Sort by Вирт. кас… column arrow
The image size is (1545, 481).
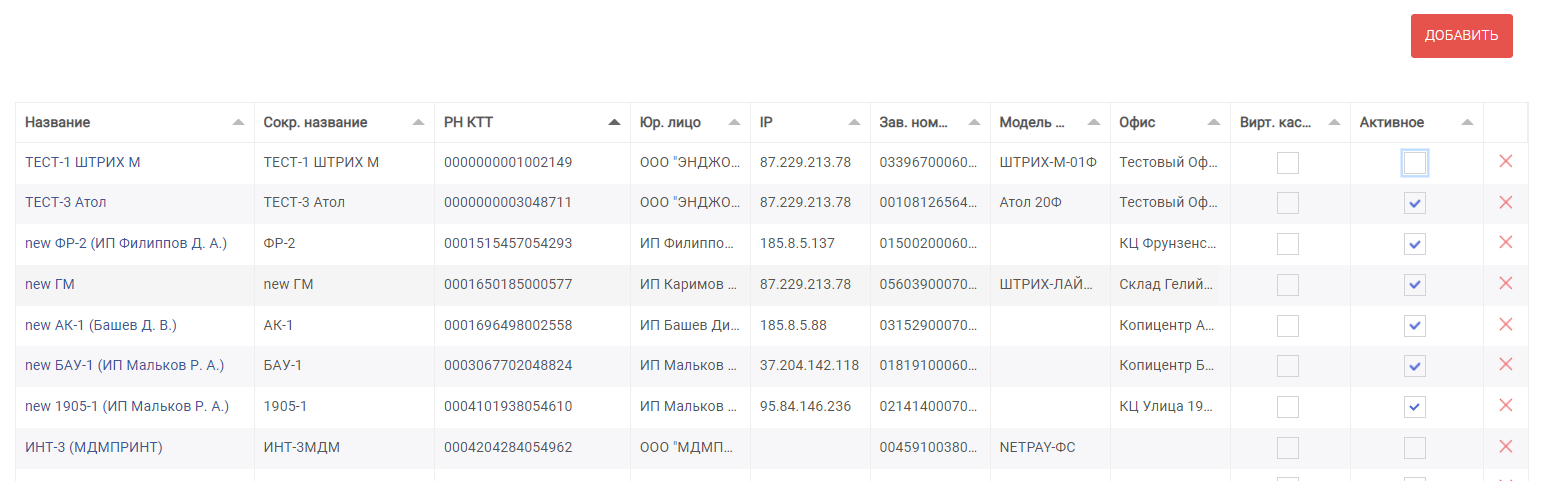click(1334, 122)
